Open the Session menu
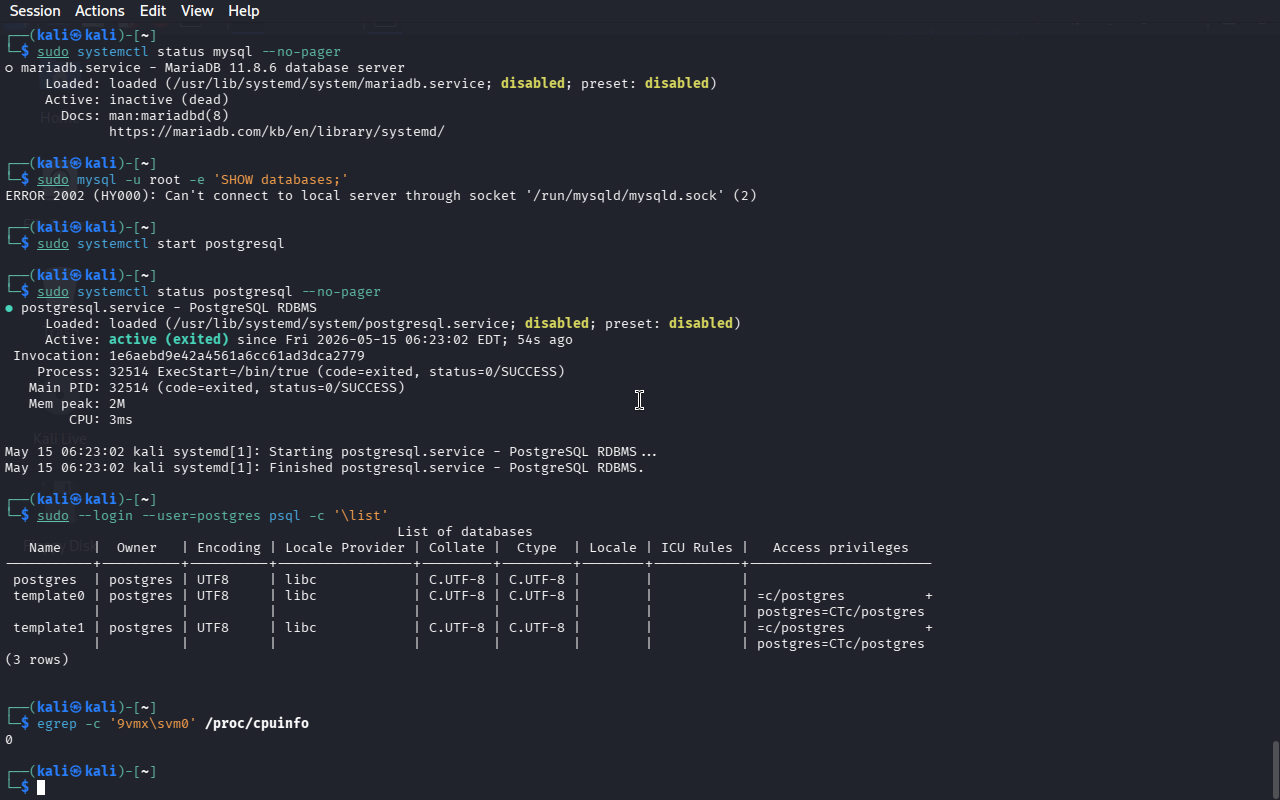1280x800 pixels. tap(35, 11)
